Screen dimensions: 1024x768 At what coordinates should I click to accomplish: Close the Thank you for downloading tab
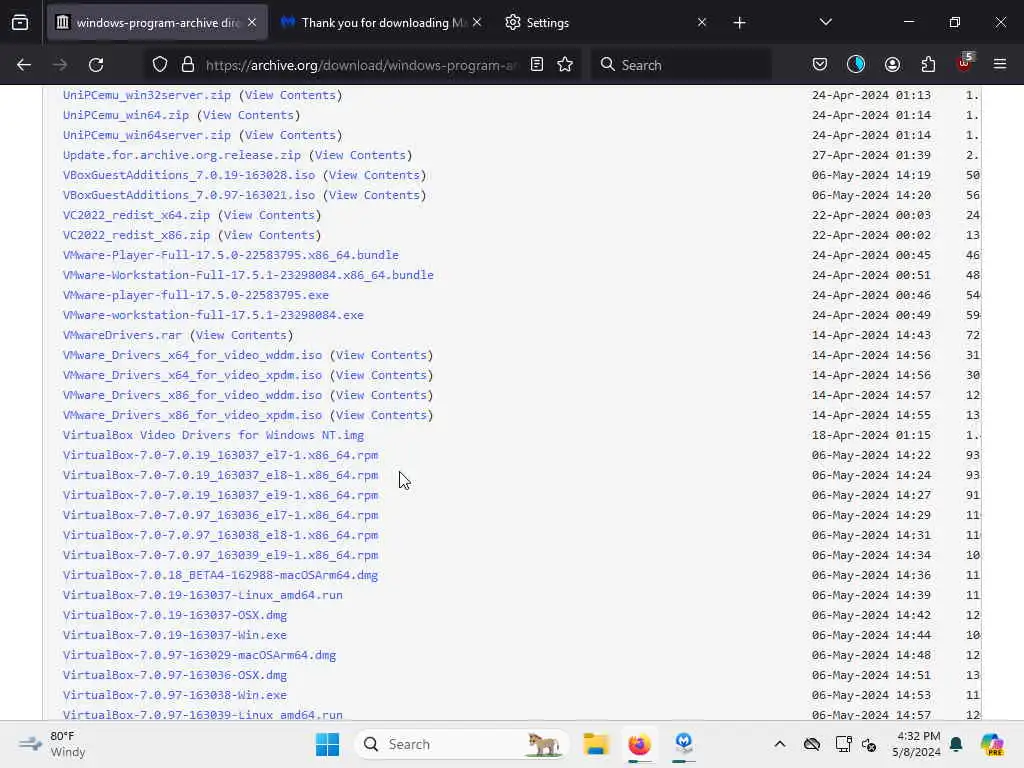(x=477, y=23)
